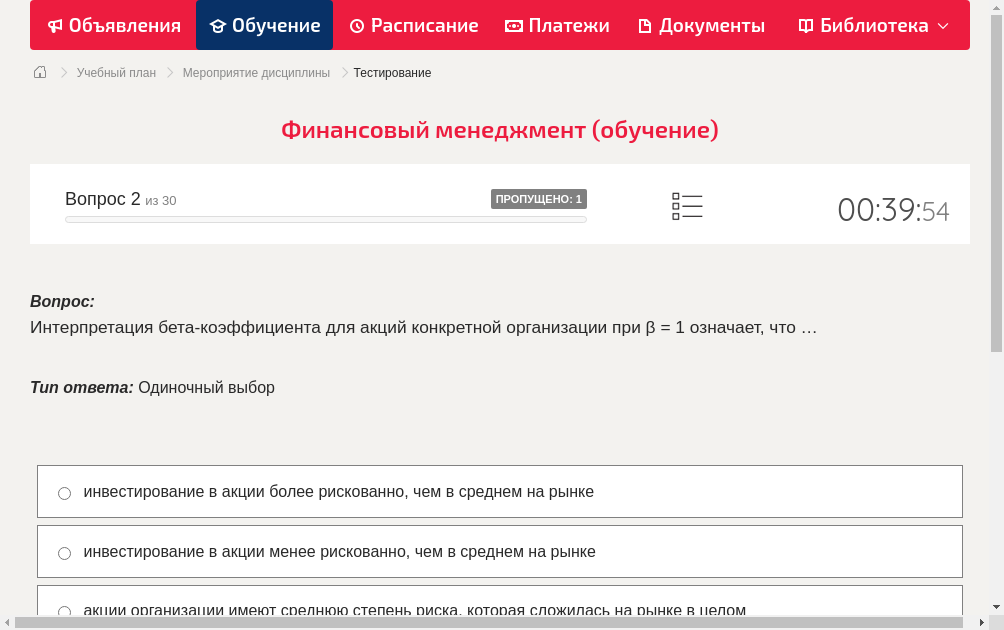Click the Тестирование breadcrumb

click(x=391, y=72)
